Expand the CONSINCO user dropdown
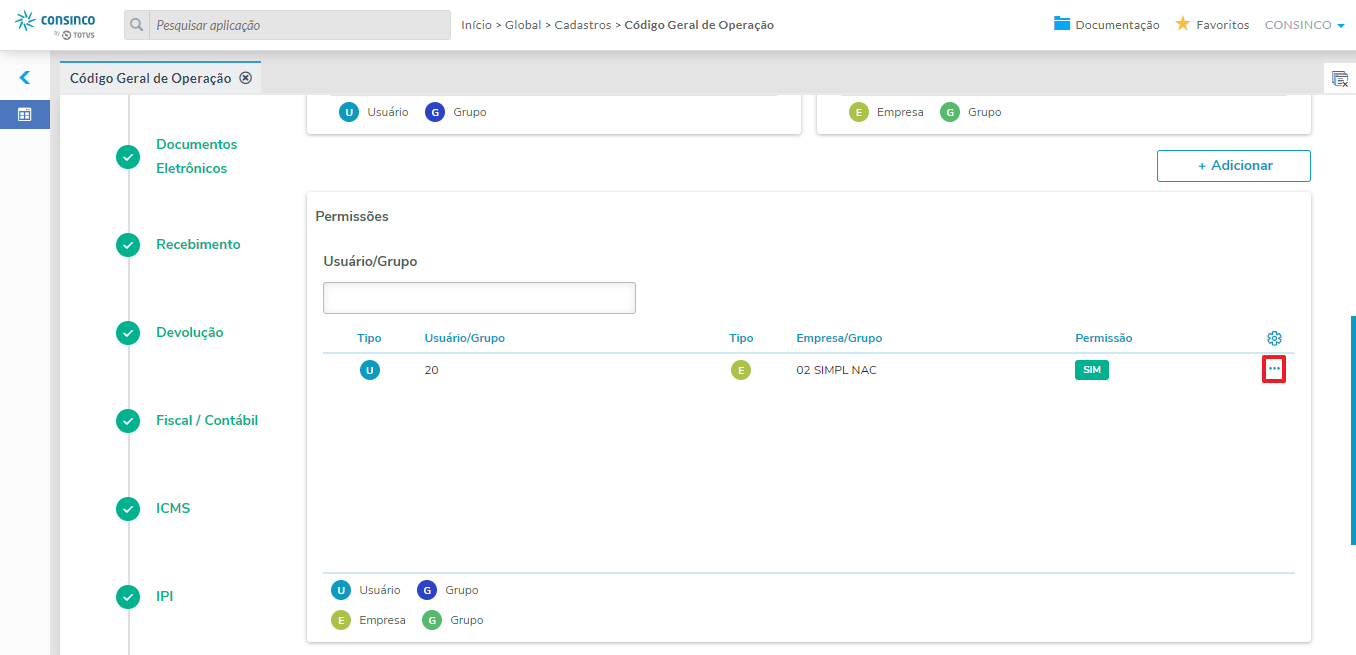The height and width of the screenshot is (655, 1356). coord(1304,25)
